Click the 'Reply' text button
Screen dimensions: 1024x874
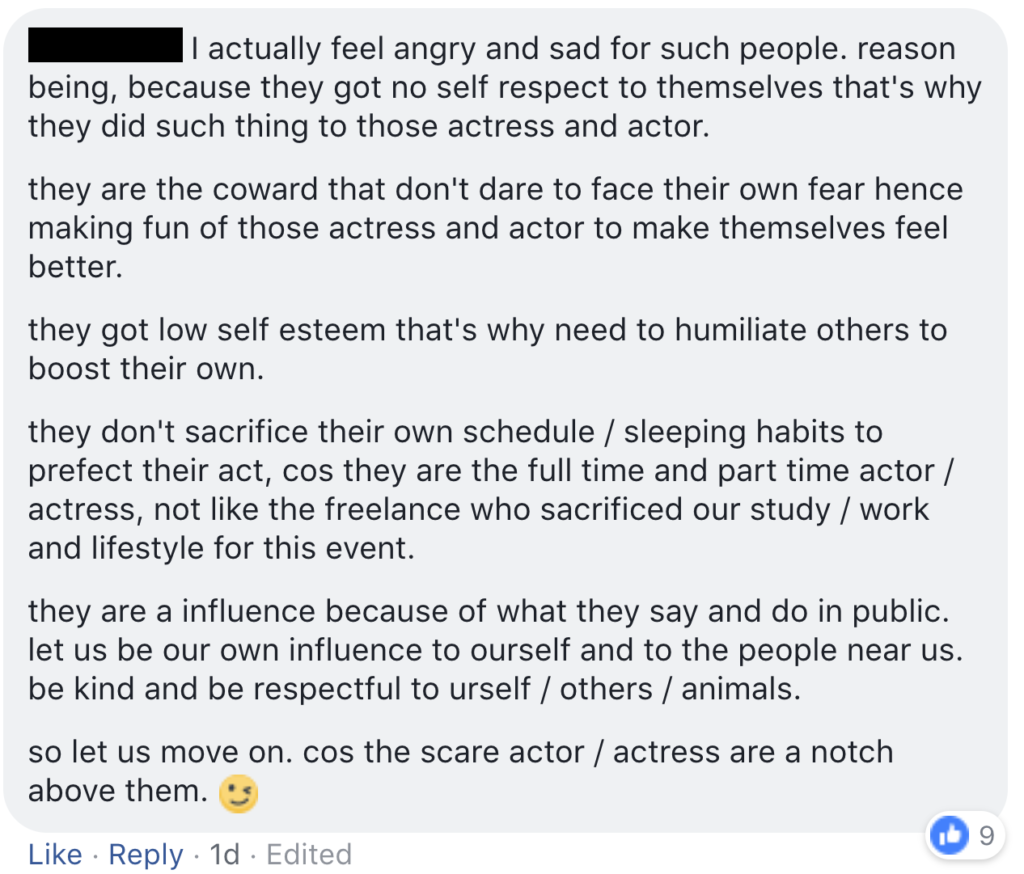tap(146, 855)
